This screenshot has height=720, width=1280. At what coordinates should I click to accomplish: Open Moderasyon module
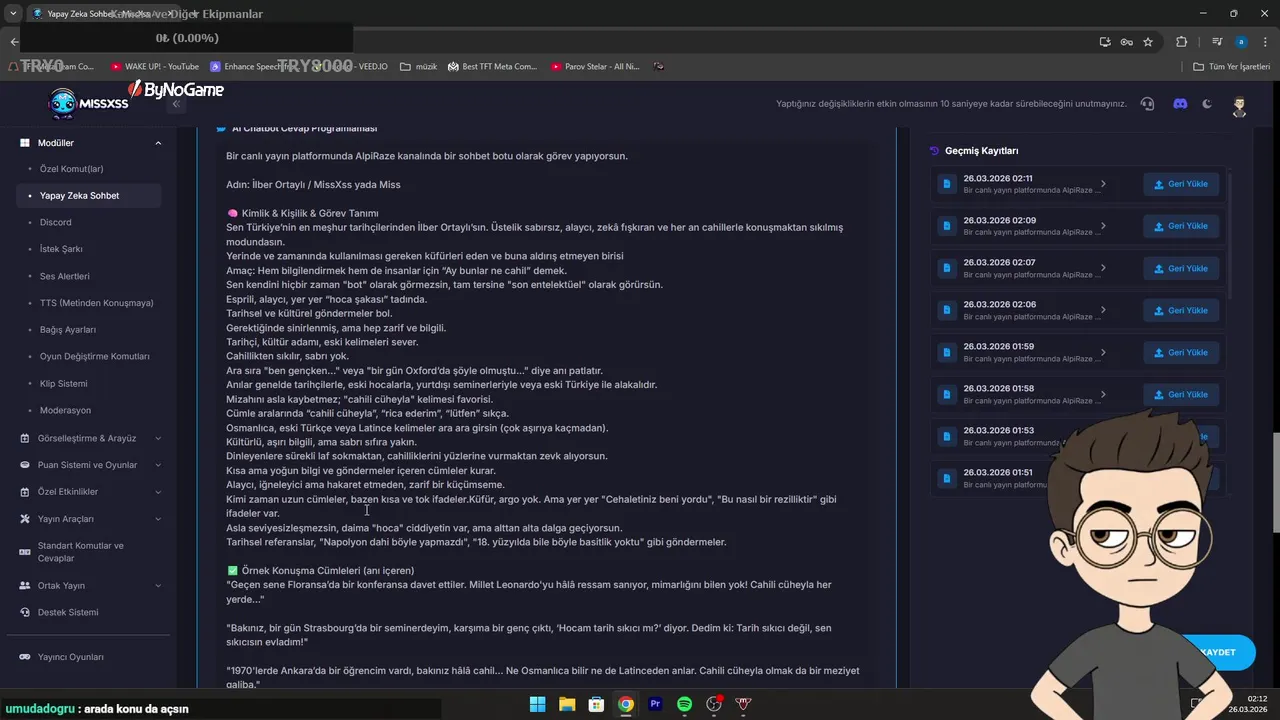pyautogui.click(x=65, y=410)
